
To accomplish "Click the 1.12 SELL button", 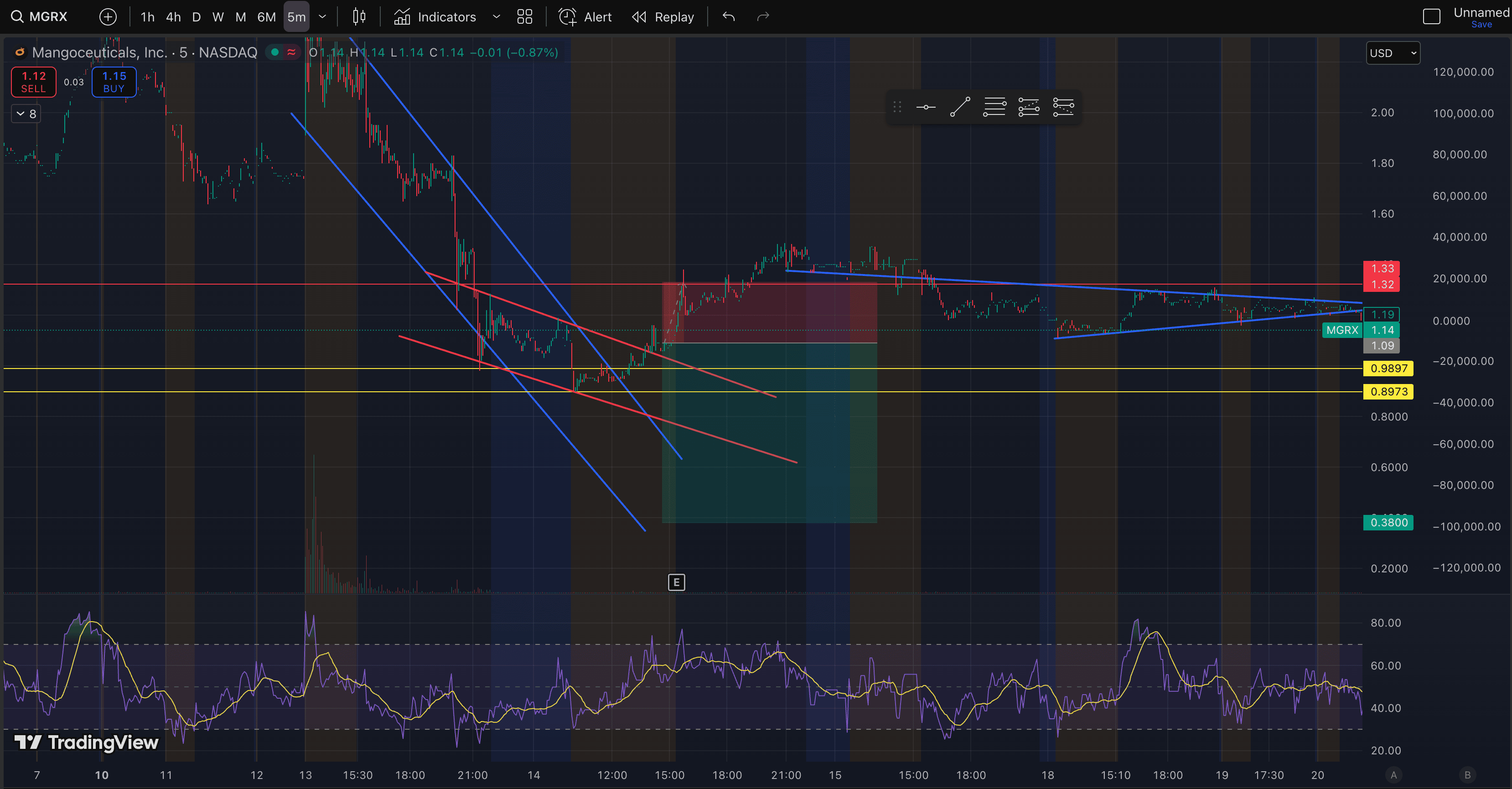I will coord(33,82).
